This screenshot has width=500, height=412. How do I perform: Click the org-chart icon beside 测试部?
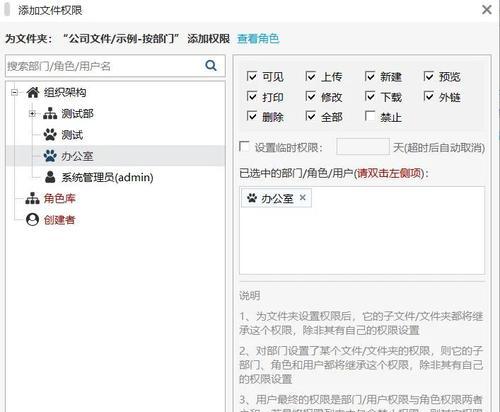point(50,114)
